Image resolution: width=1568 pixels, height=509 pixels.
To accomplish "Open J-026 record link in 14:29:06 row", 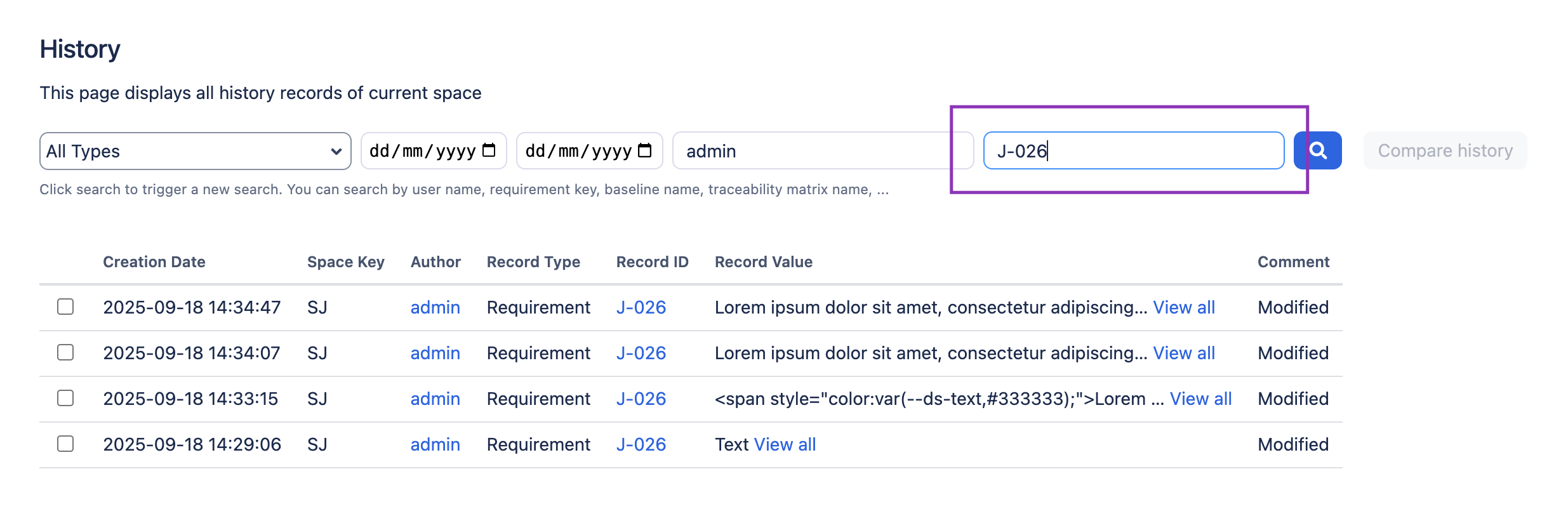I will [641, 444].
